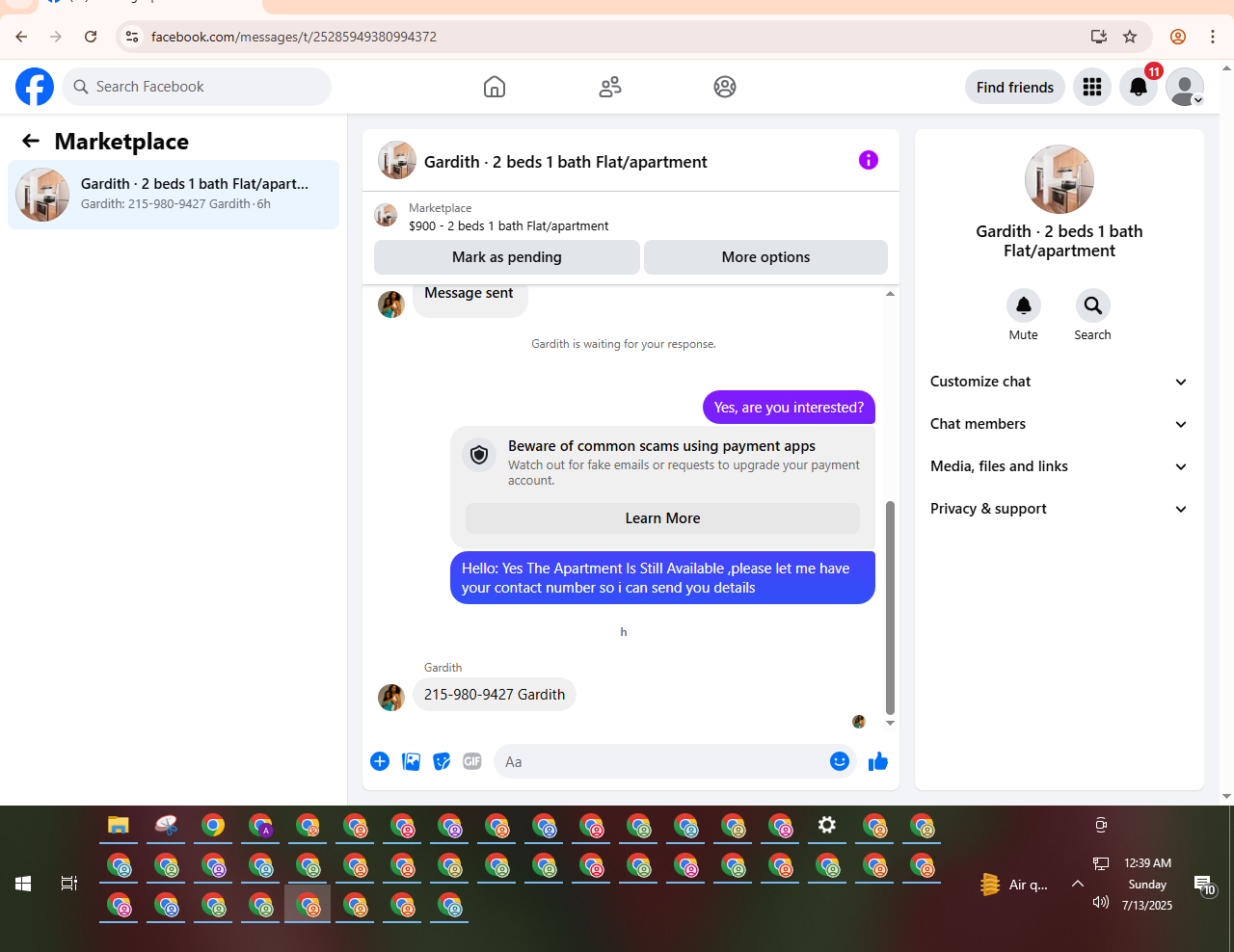Click the 'Yes, are you interested?' message

789,408
